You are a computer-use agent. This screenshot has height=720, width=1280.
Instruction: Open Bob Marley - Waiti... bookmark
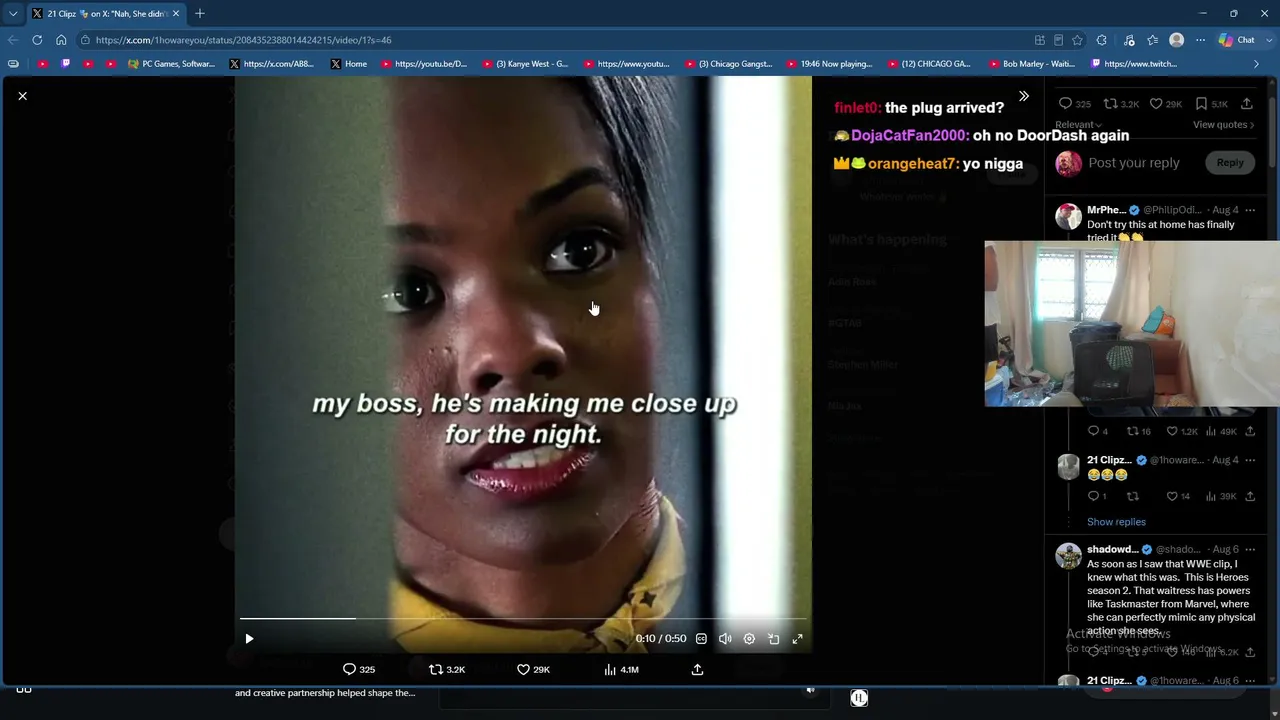point(1032,64)
